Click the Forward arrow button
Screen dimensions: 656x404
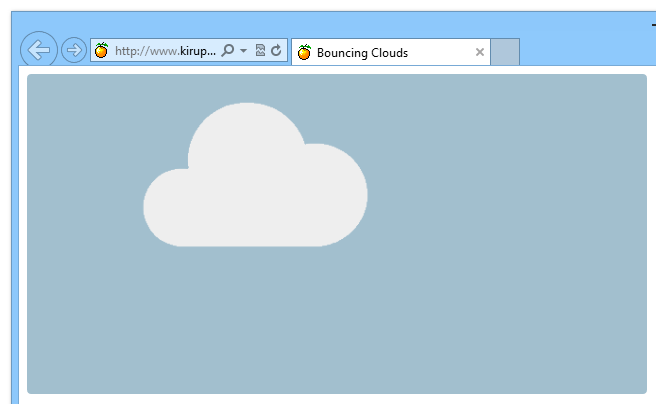pyautogui.click(x=73, y=50)
